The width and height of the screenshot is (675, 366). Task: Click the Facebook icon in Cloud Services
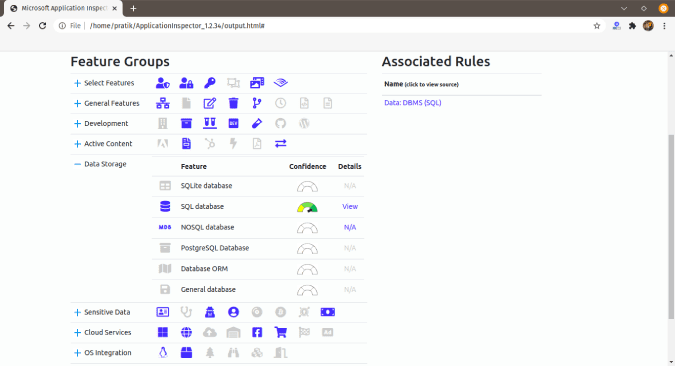click(257, 332)
